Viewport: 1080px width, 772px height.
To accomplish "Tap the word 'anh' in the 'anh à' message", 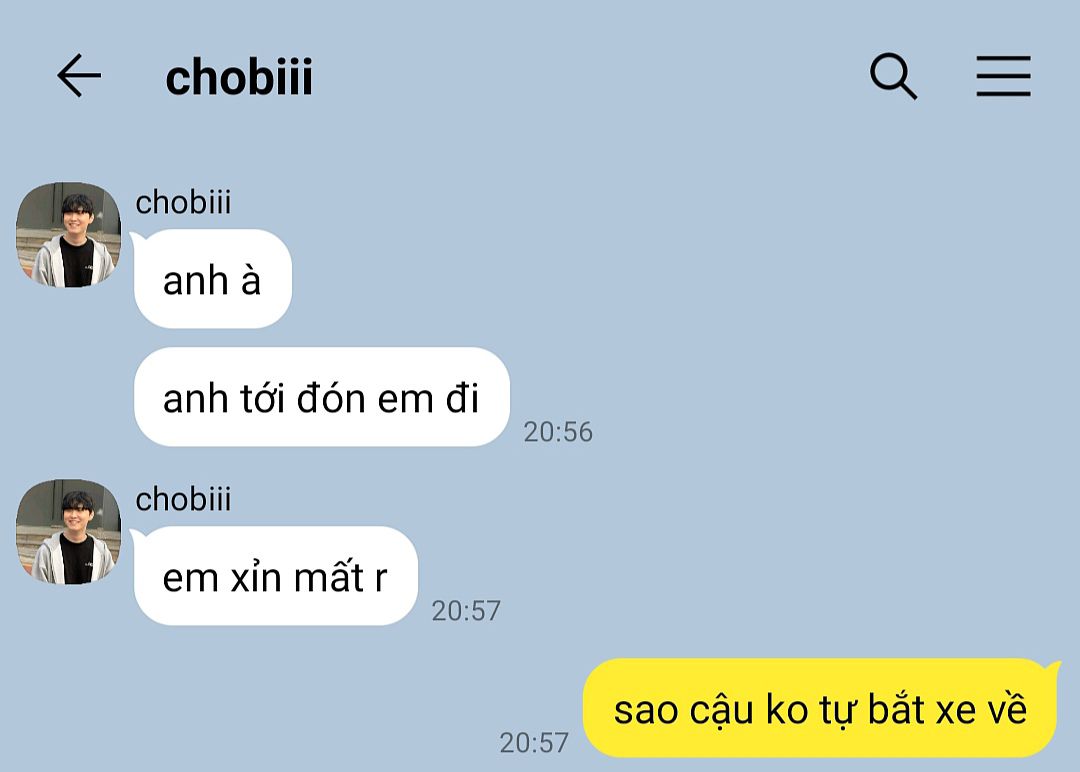I will (x=196, y=280).
